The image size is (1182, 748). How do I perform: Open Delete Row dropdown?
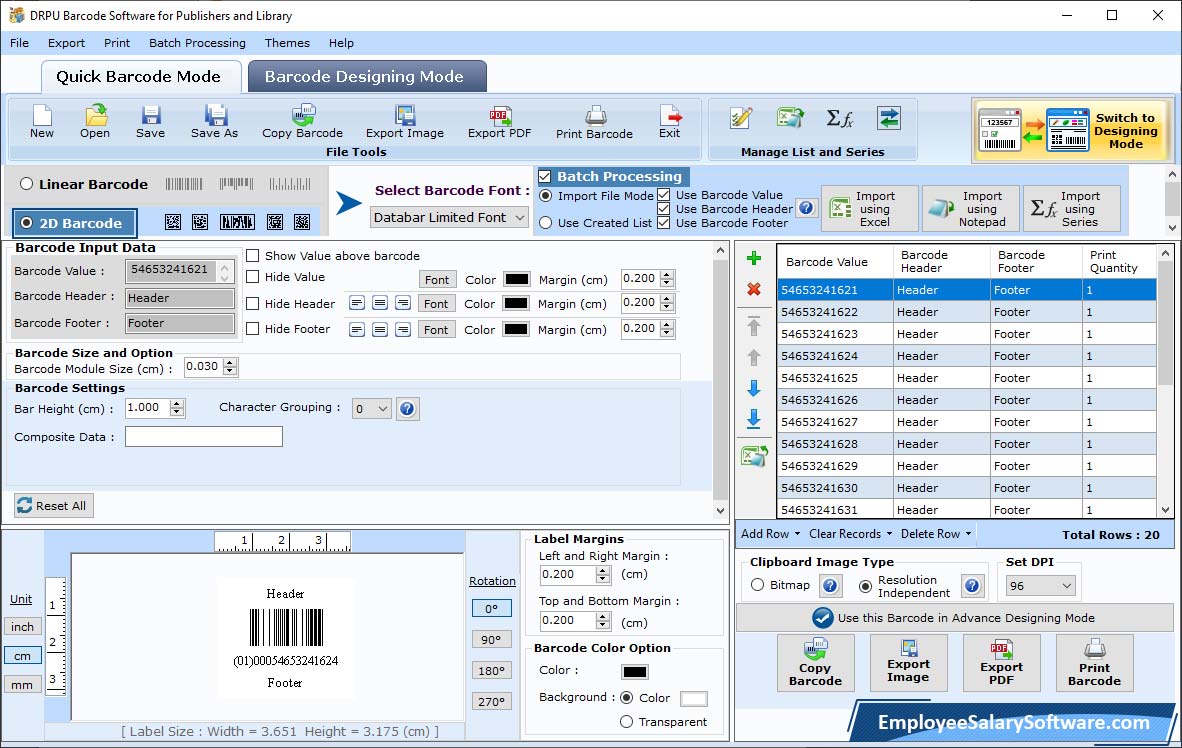point(936,534)
